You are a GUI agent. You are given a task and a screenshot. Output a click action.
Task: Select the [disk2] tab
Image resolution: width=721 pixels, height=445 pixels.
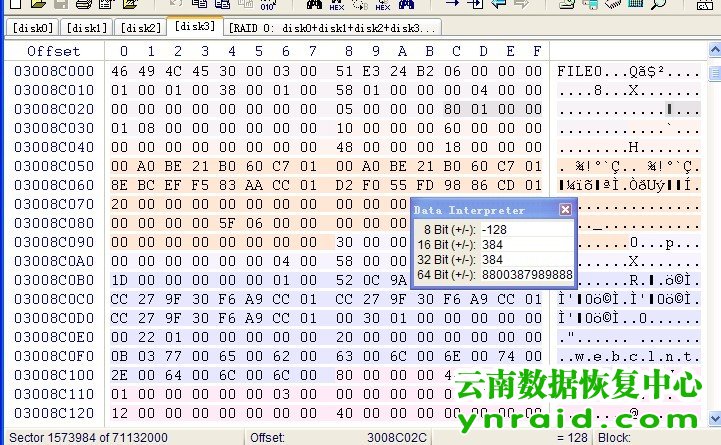pyautogui.click(x=139, y=28)
